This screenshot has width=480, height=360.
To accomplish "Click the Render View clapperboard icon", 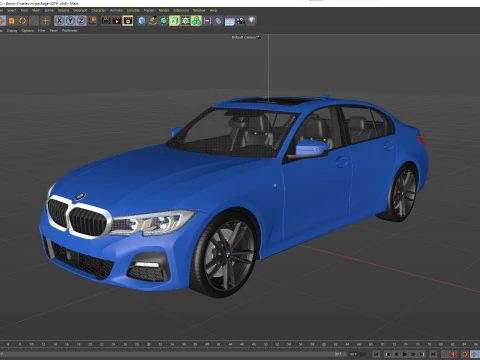I will tap(106, 21).
